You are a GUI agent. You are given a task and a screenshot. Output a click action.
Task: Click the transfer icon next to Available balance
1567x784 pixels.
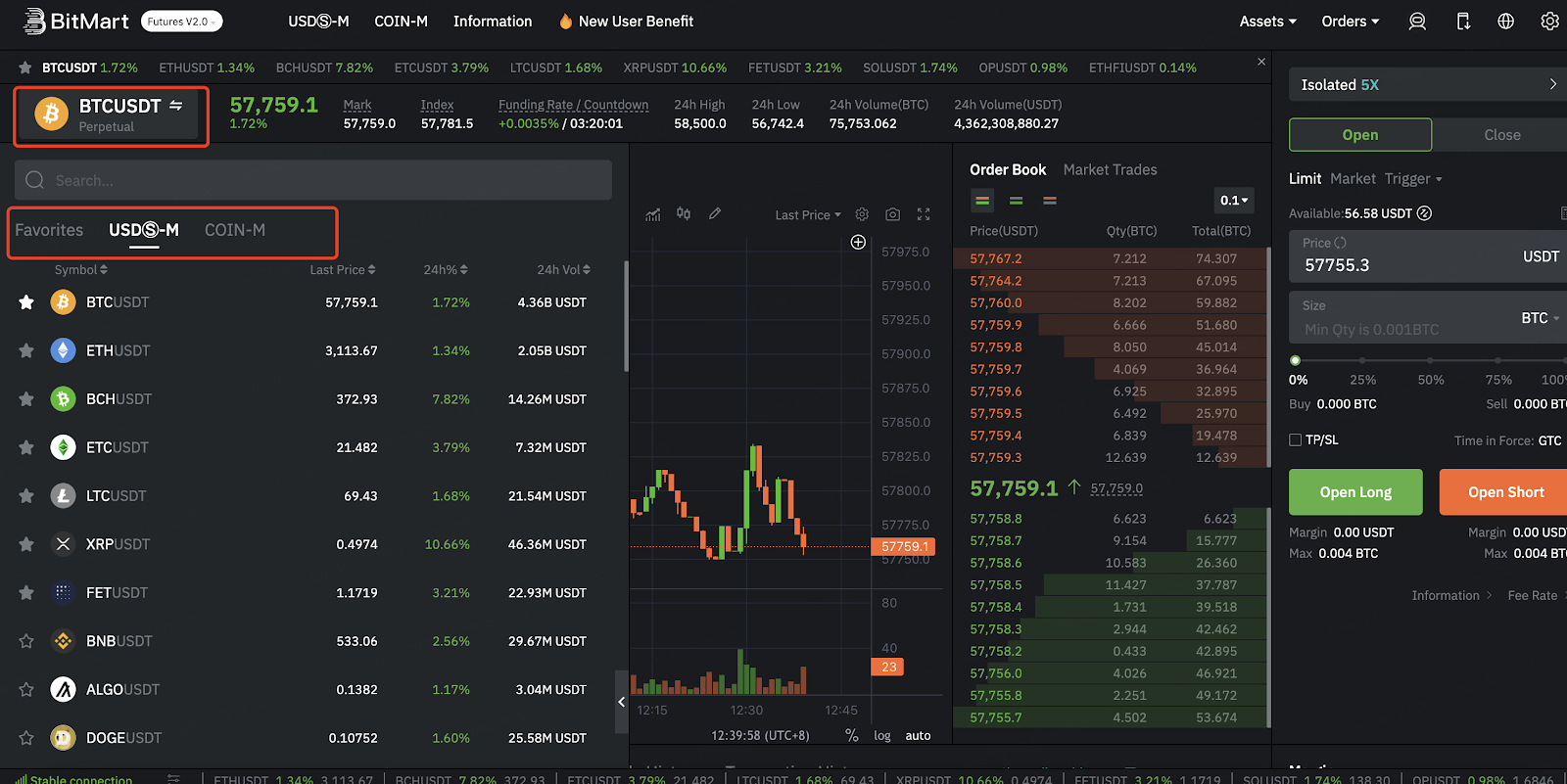(x=1425, y=213)
